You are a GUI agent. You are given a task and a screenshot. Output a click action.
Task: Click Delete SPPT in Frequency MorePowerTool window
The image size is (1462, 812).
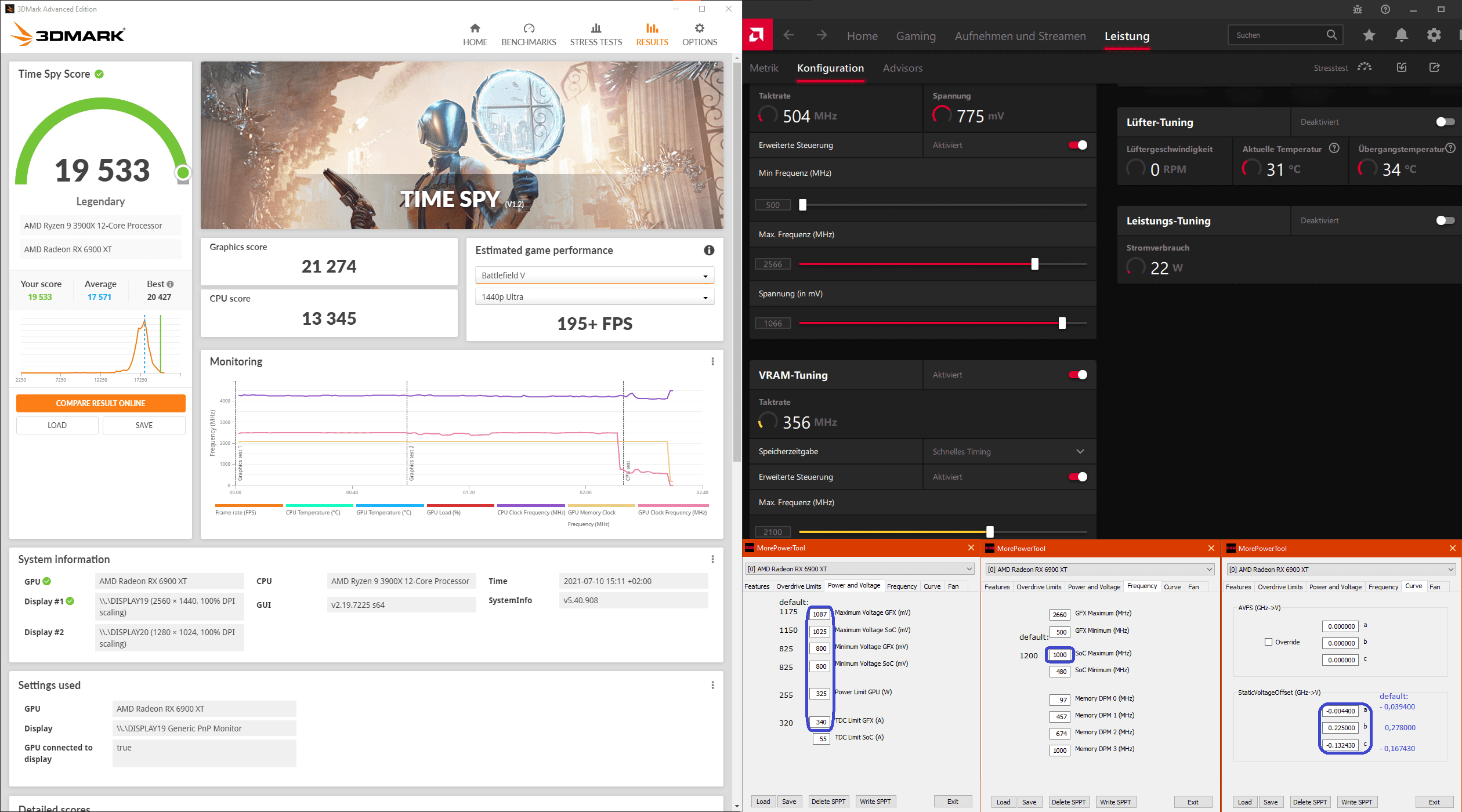(x=1069, y=802)
